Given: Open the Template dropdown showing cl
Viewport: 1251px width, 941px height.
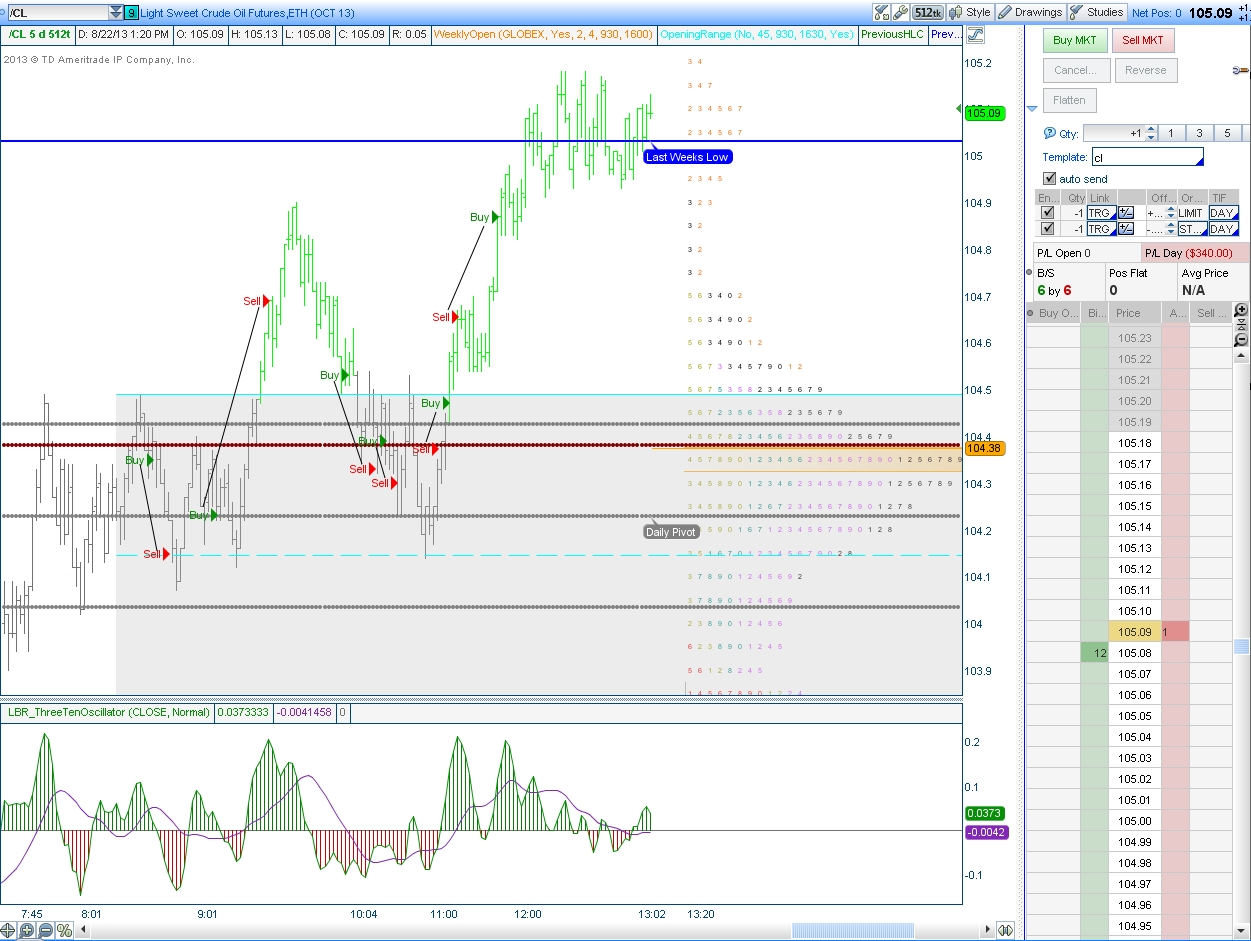Looking at the screenshot, I should point(1147,157).
